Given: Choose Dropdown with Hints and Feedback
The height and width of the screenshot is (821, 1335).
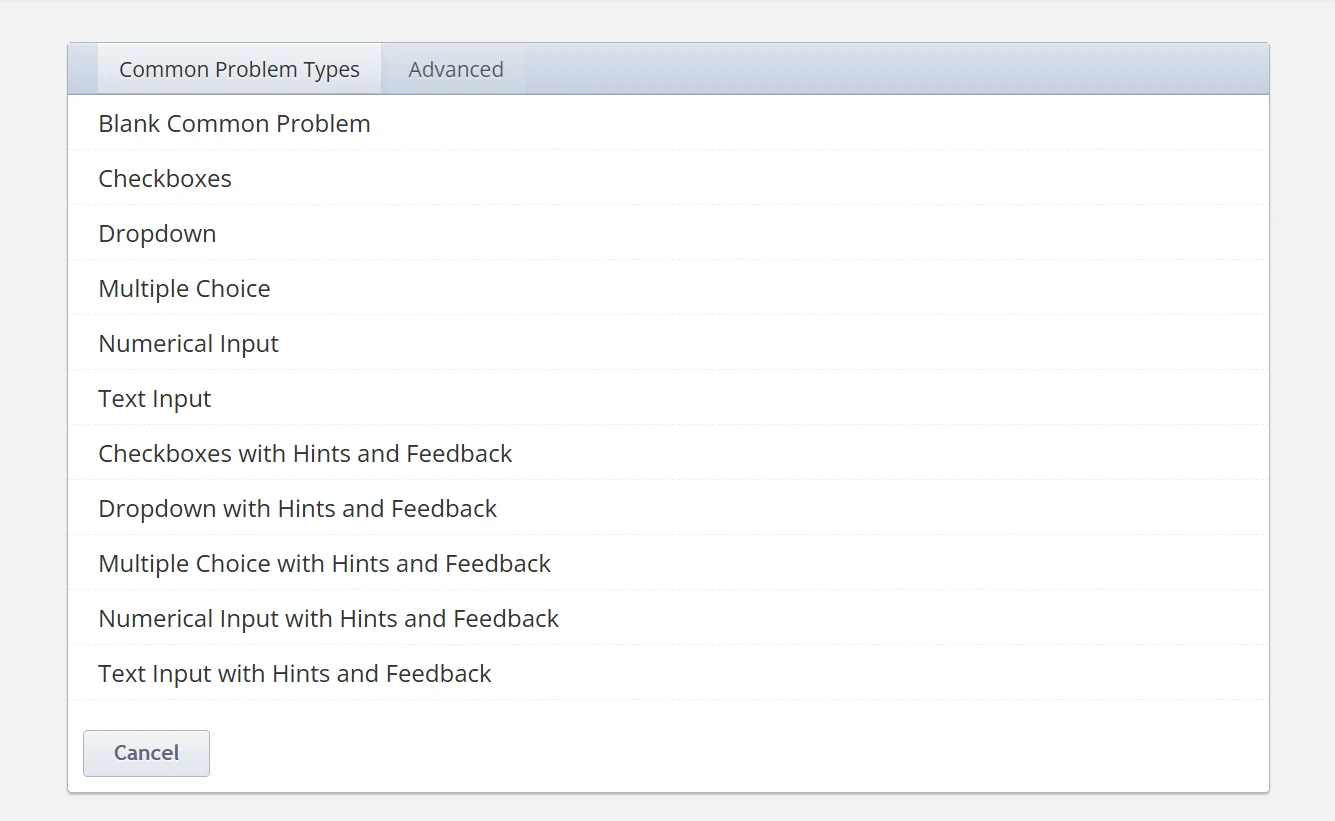Looking at the screenshot, I should point(668,508).
